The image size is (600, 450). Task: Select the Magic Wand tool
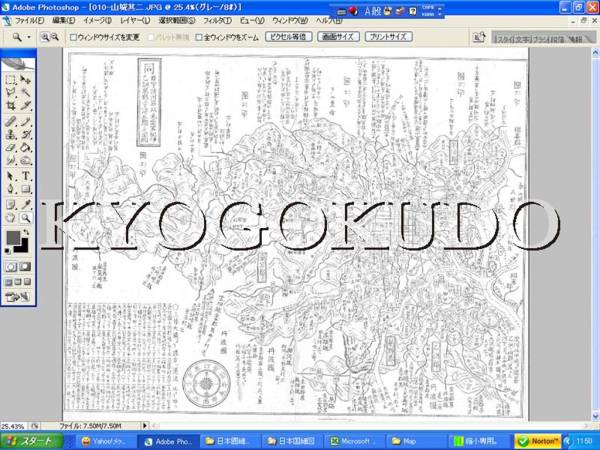point(26,92)
